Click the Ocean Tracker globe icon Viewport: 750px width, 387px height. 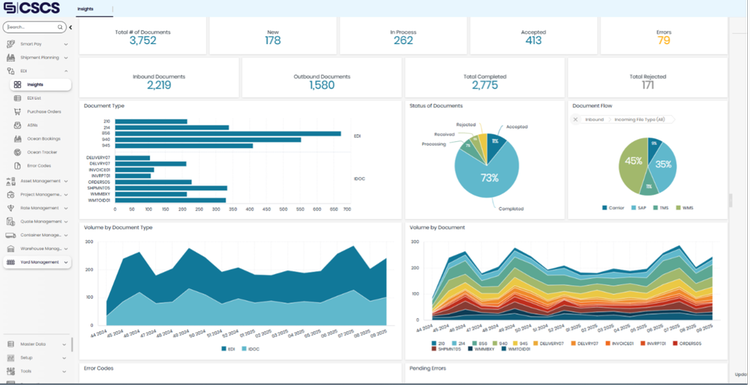pyautogui.click(x=17, y=152)
